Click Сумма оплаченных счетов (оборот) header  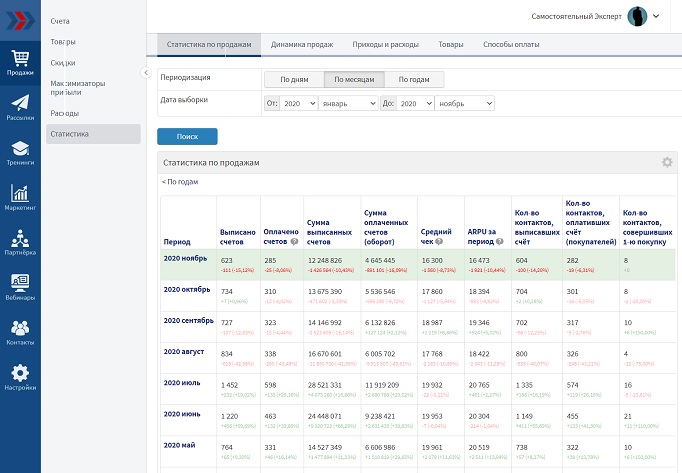tap(386, 227)
